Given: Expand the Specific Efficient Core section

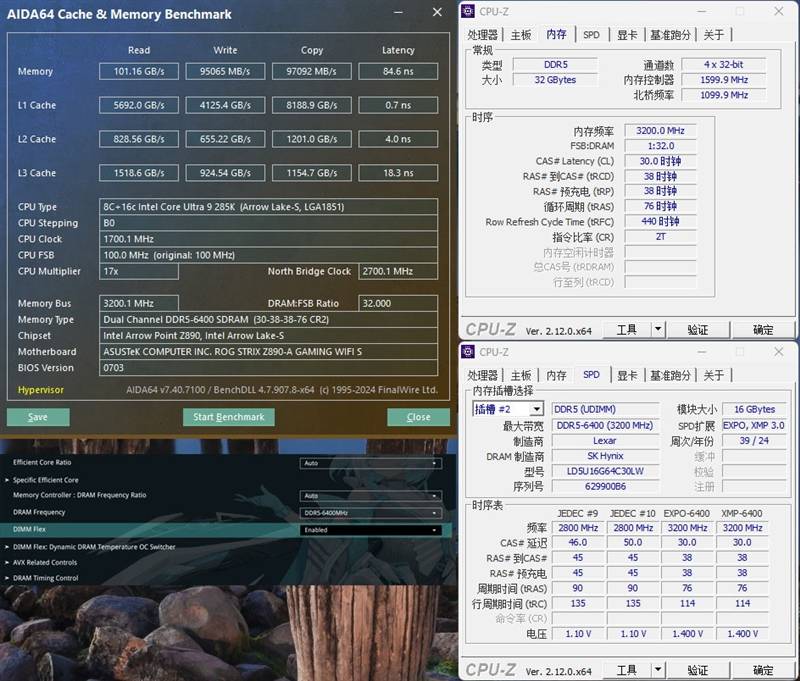Looking at the screenshot, I should (45, 480).
